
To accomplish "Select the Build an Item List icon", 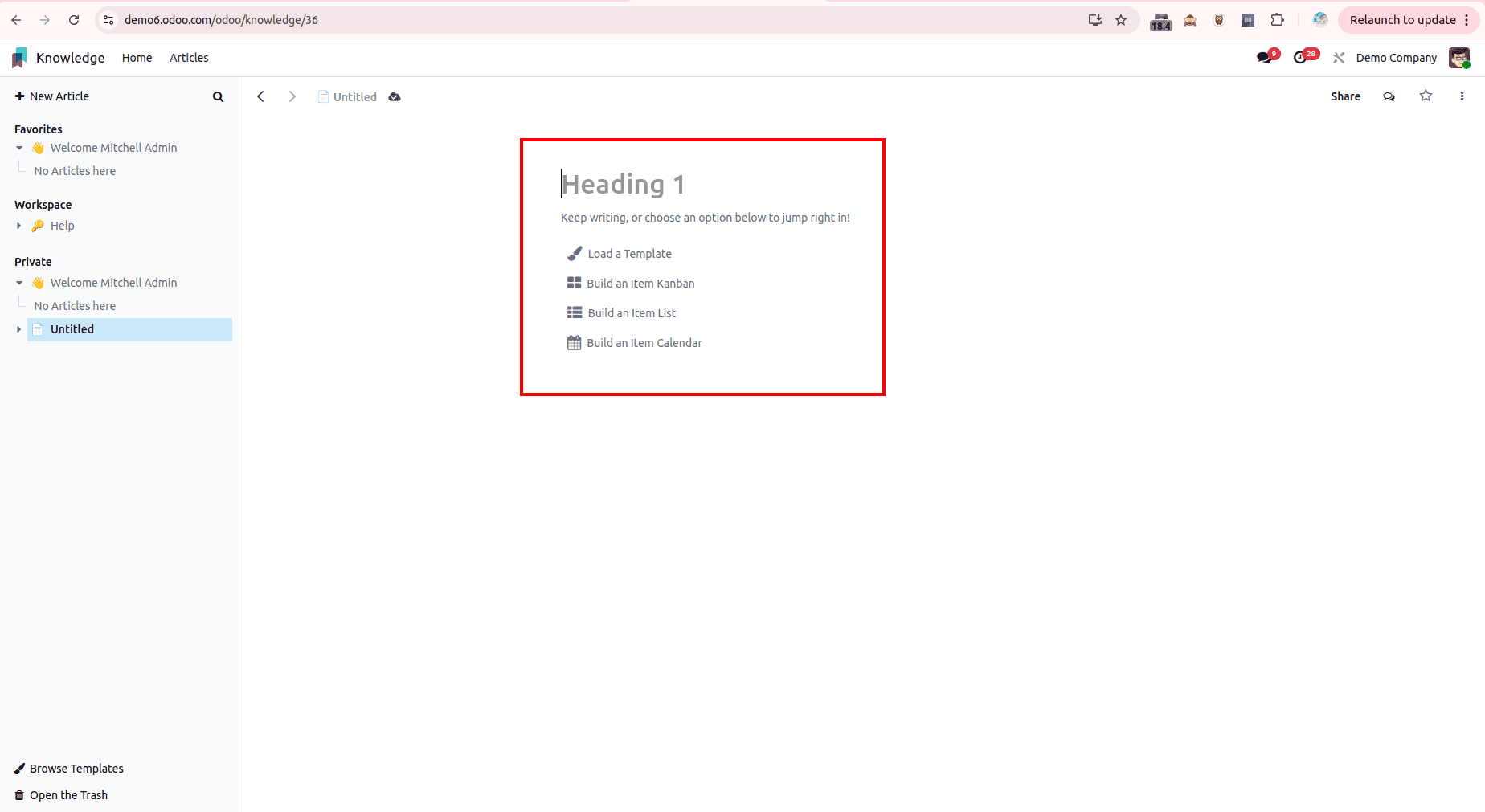I will coord(573,312).
